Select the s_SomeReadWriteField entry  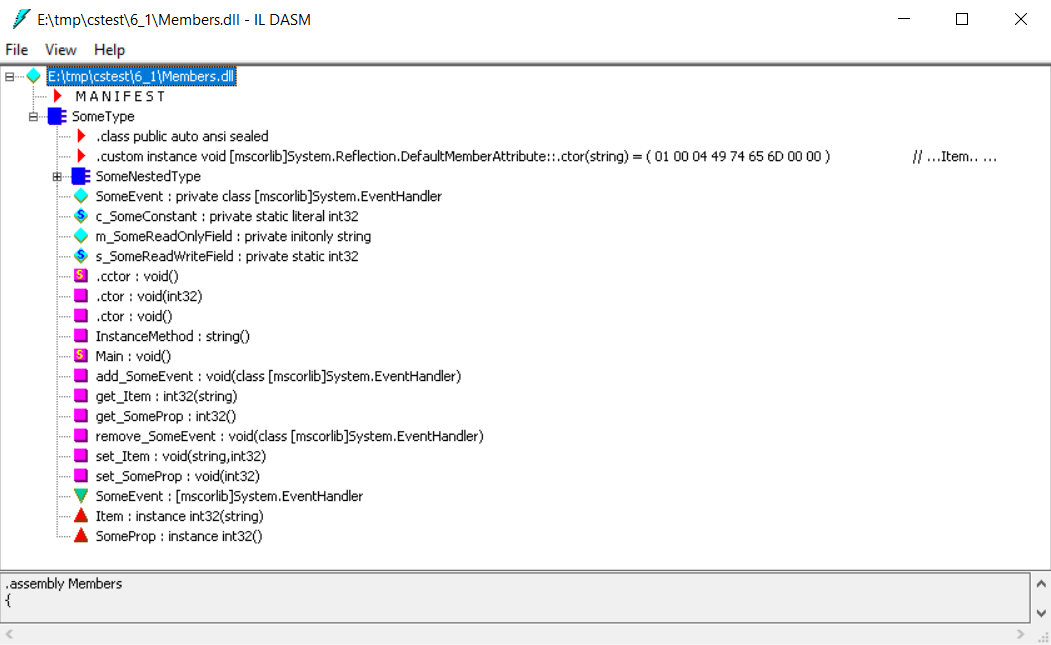[x=226, y=257]
